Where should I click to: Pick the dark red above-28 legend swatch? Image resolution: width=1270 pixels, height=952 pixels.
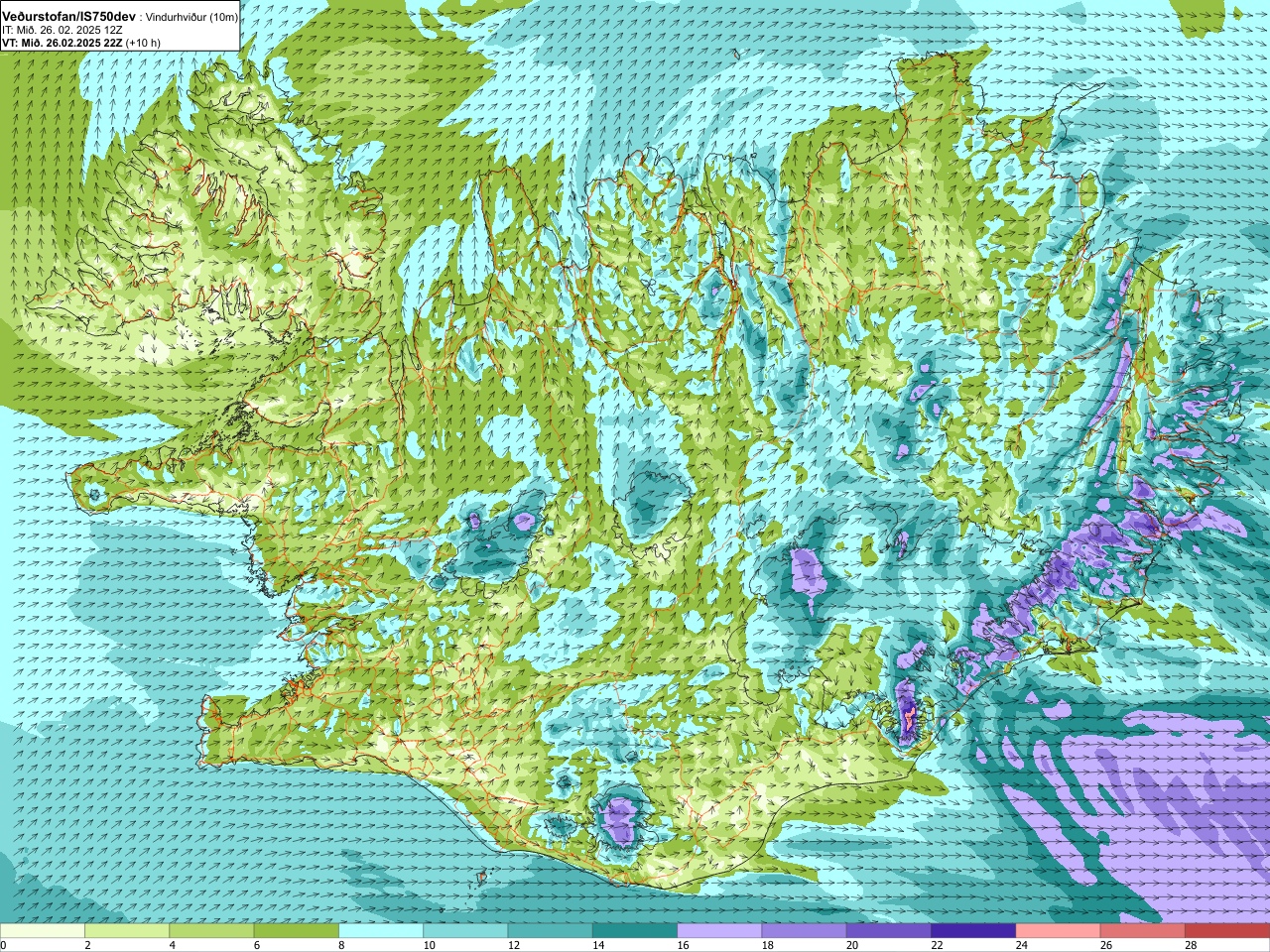click(1227, 931)
